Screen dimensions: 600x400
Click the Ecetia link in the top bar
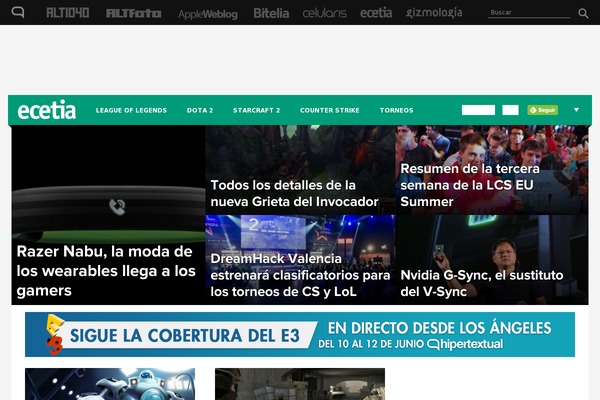point(376,13)
